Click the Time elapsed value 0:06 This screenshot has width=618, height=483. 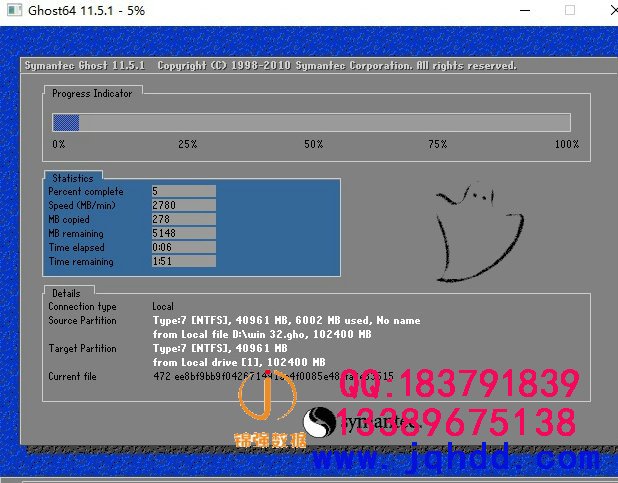pyautogui.click(x=184, y=247)
